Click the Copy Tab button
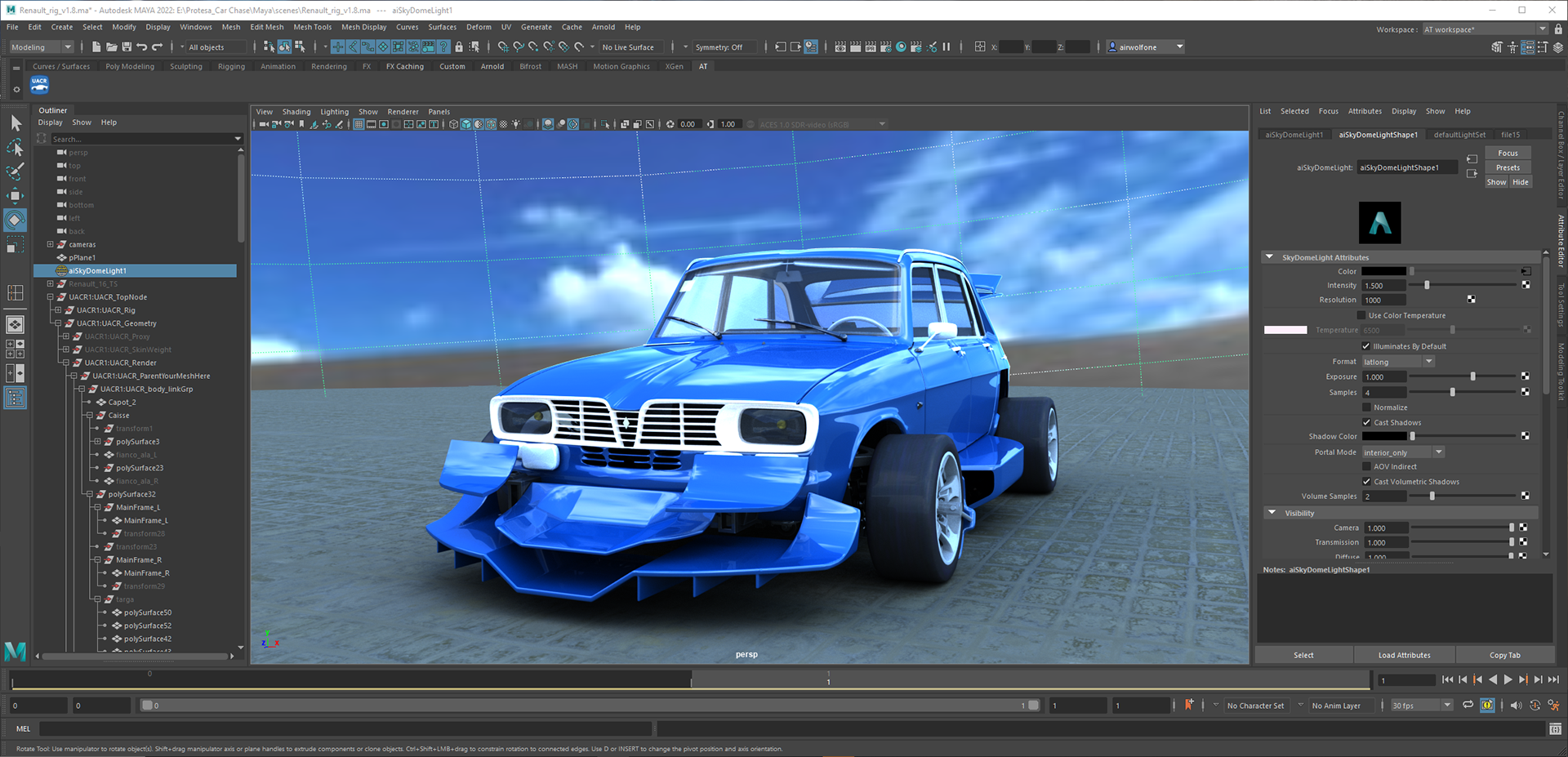 coord(1504,655)
